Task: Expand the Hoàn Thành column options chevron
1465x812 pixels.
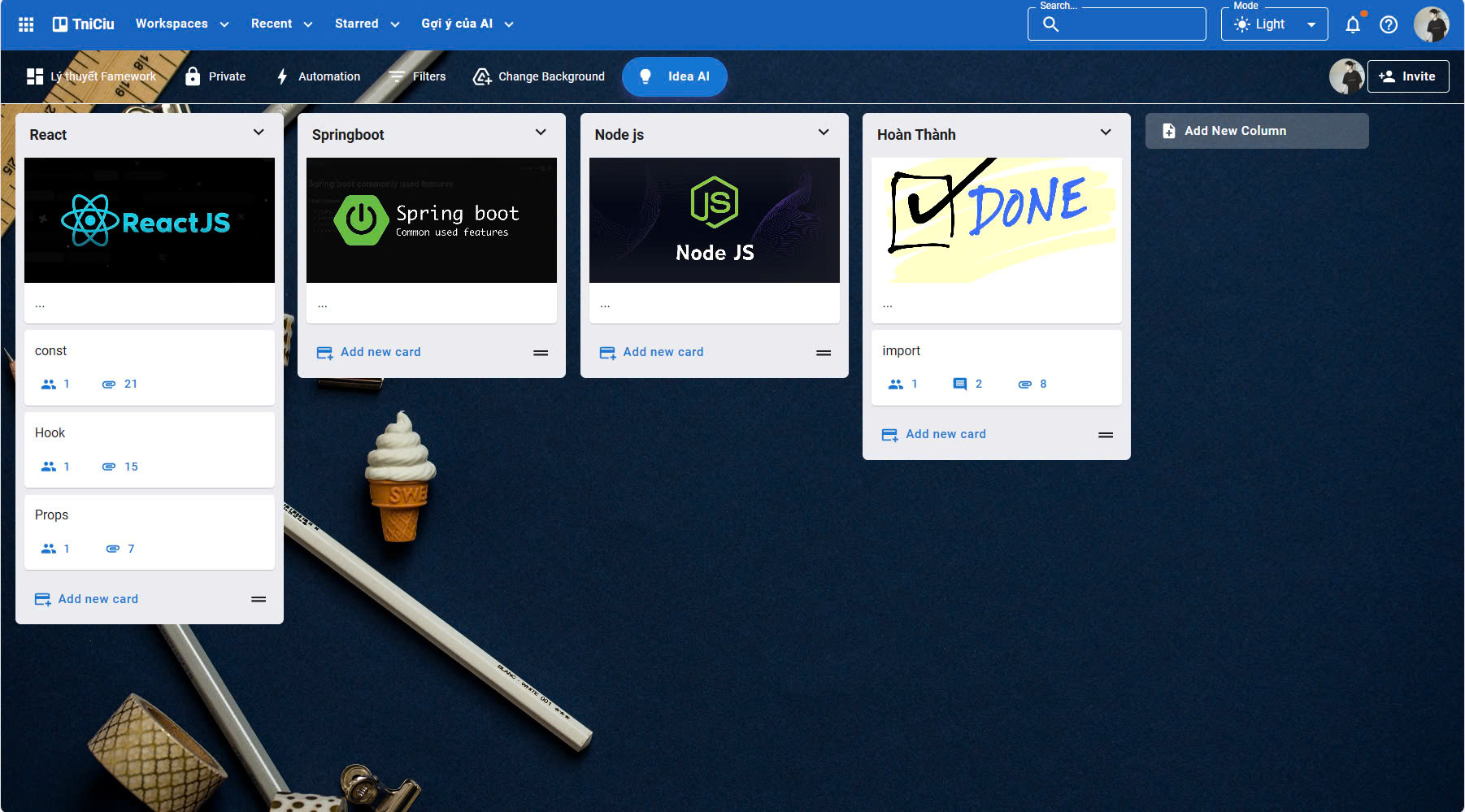Action: (1106, 132)
